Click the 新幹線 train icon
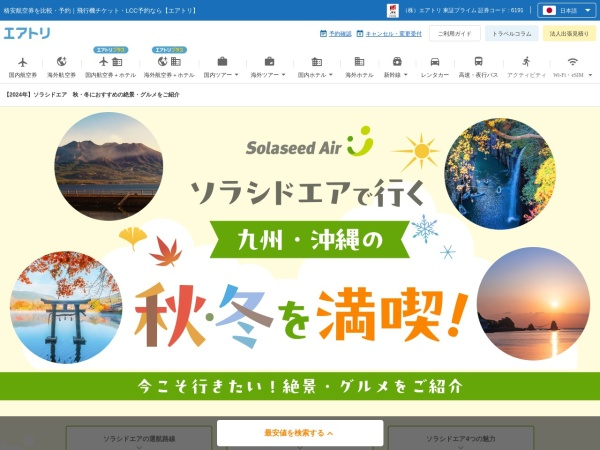 tap(397, 61)
